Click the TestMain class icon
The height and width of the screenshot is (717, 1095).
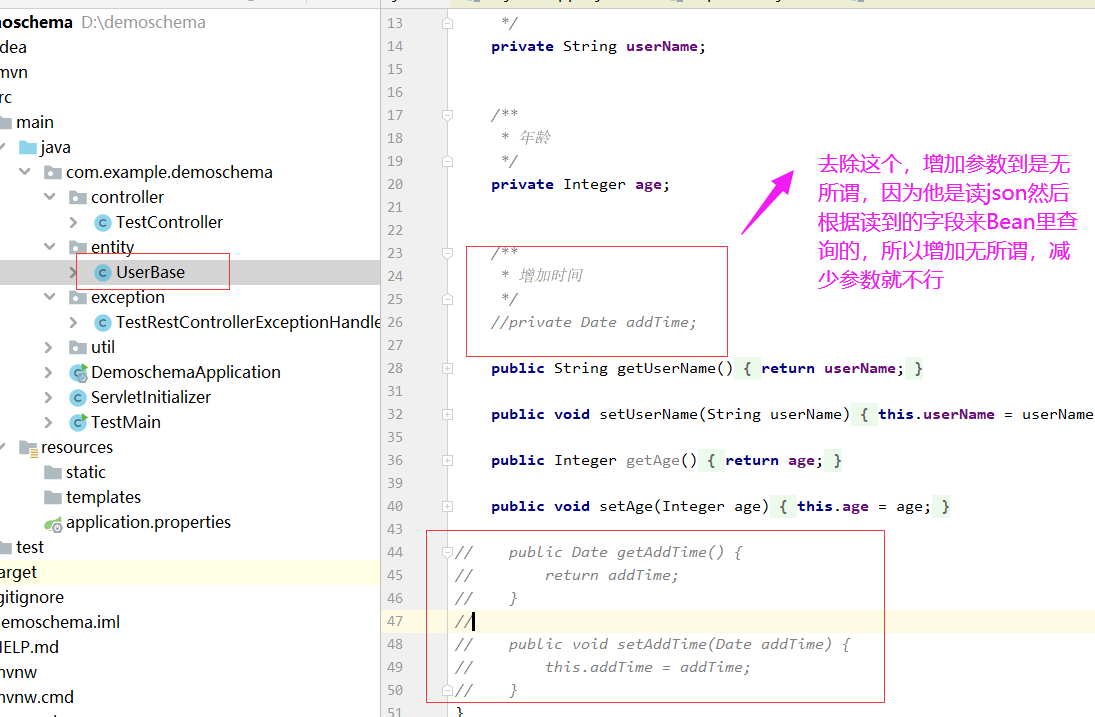pyautogui.click(x=78, y=421)
